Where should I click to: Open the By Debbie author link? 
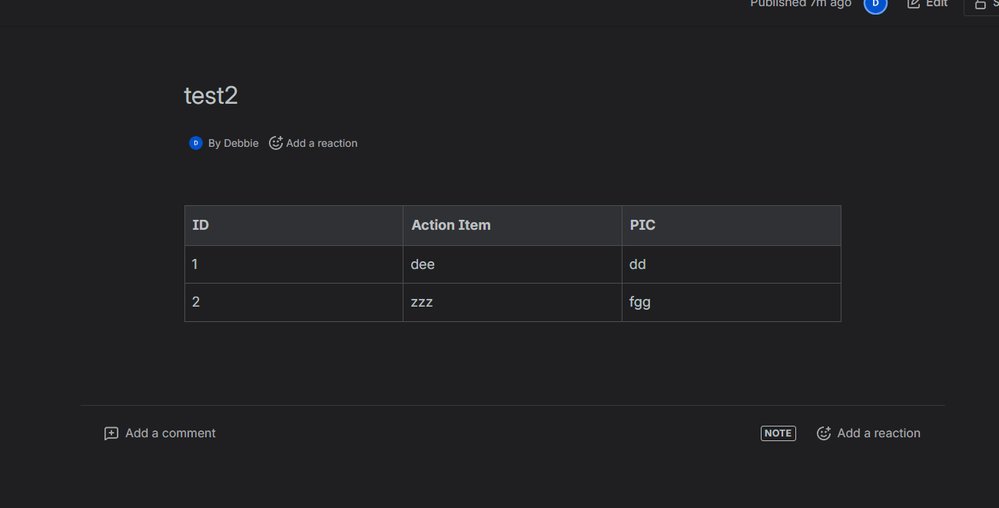[x=233, y=143]
